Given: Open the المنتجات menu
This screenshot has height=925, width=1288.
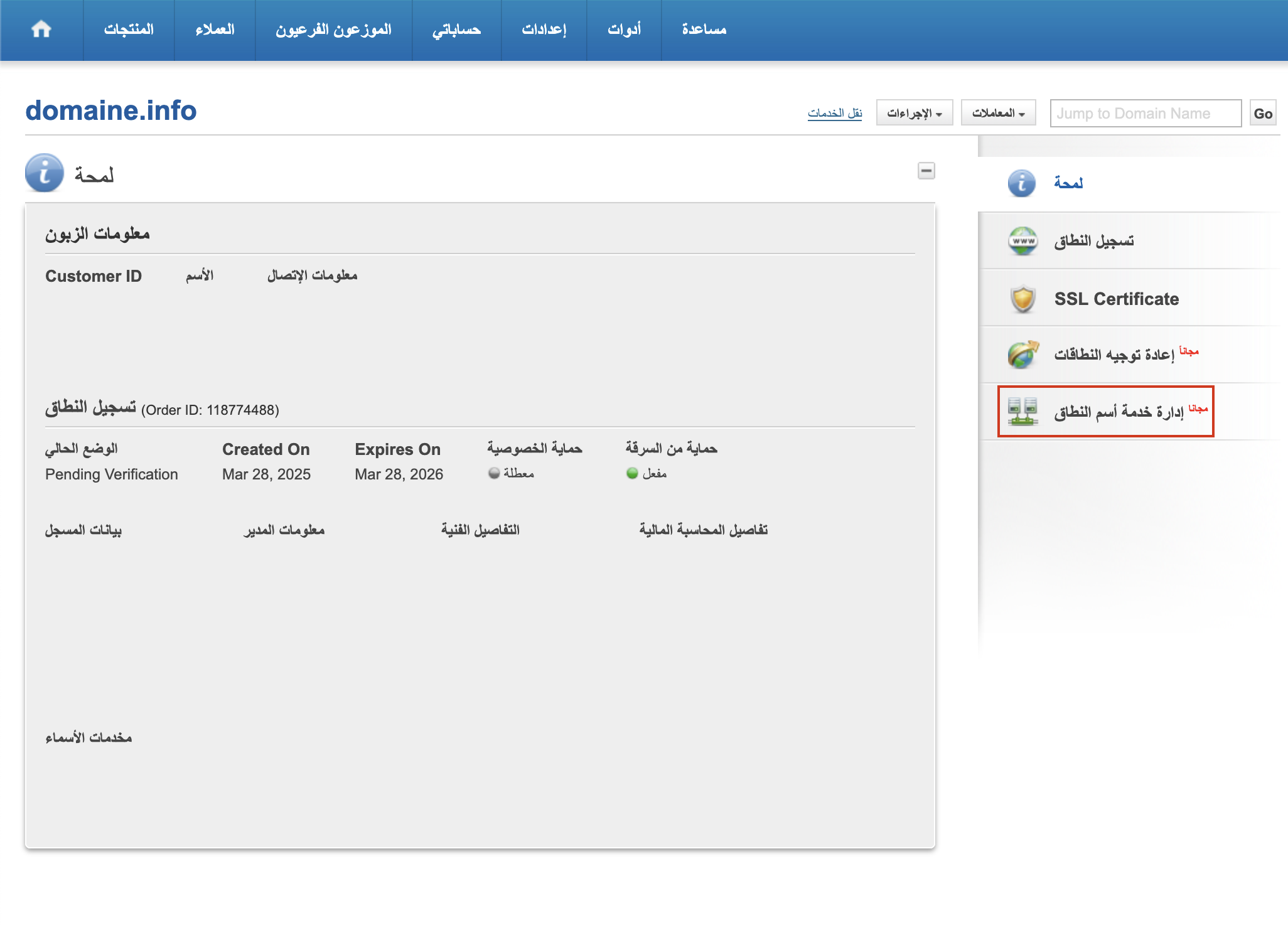Looking at the screenshot, I should 129,29.
